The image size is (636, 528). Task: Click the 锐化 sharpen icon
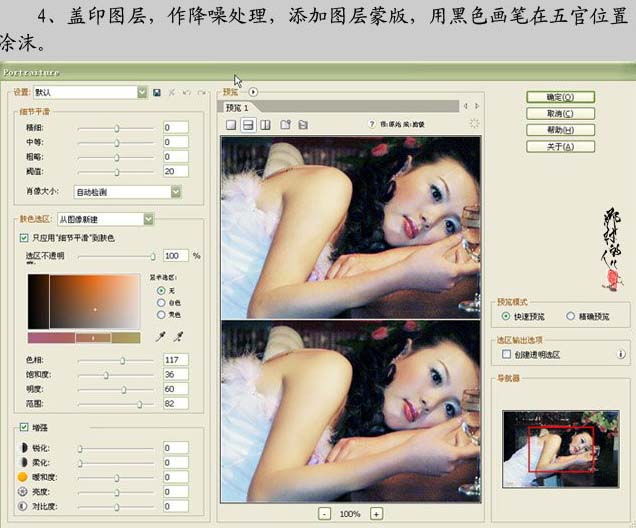tap(23, 448)
